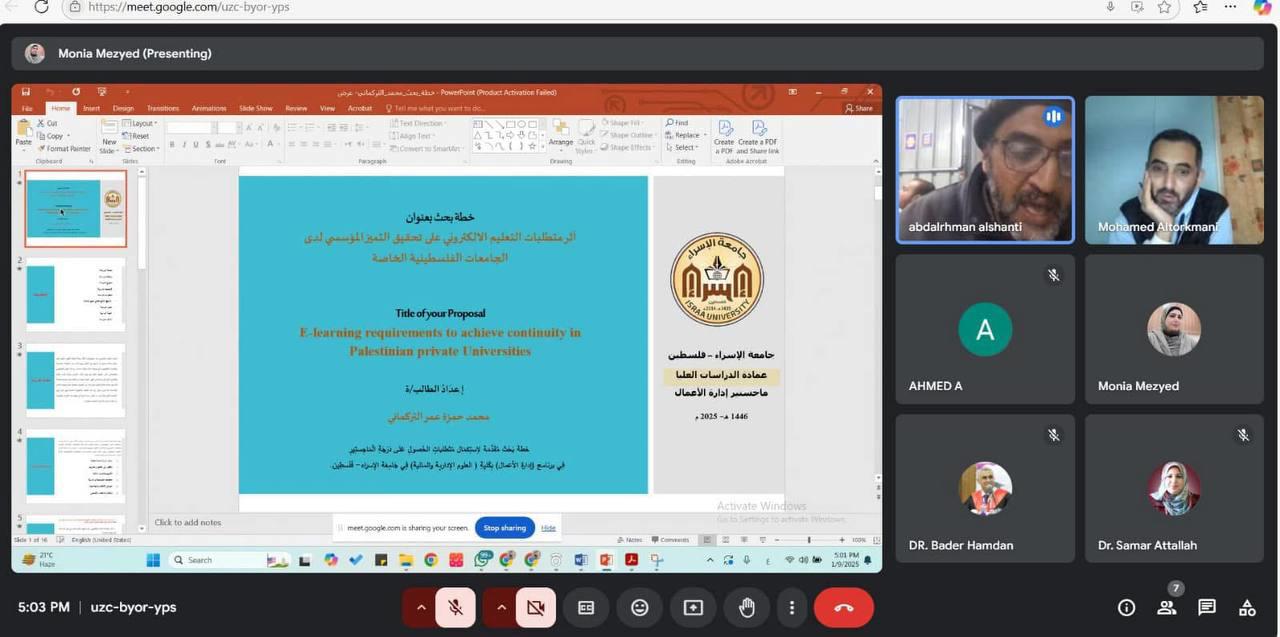Toggle the microphone mute button in Meet
Screen dimensions: 1280x637
pos(455,607)
